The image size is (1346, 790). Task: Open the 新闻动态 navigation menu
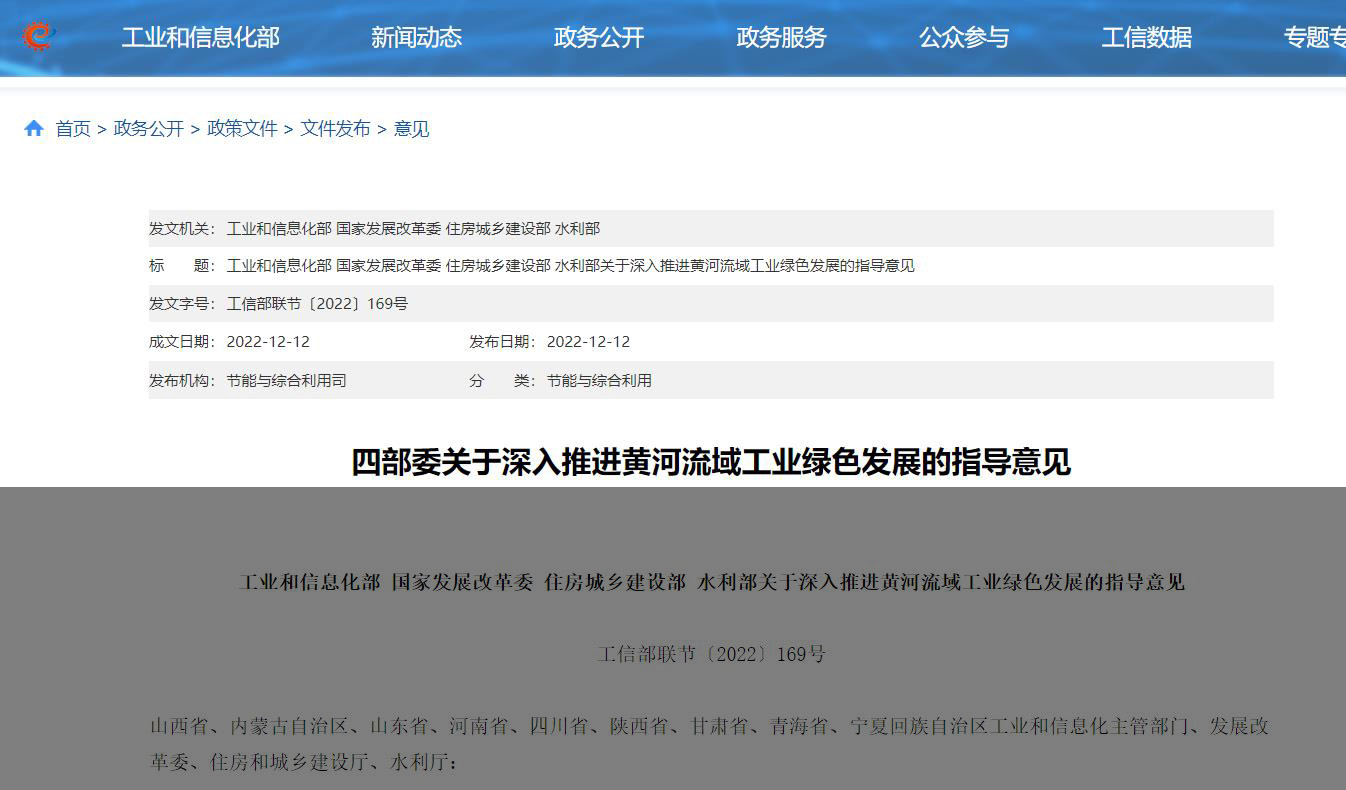pyautogui.click(x=416, y=38)
